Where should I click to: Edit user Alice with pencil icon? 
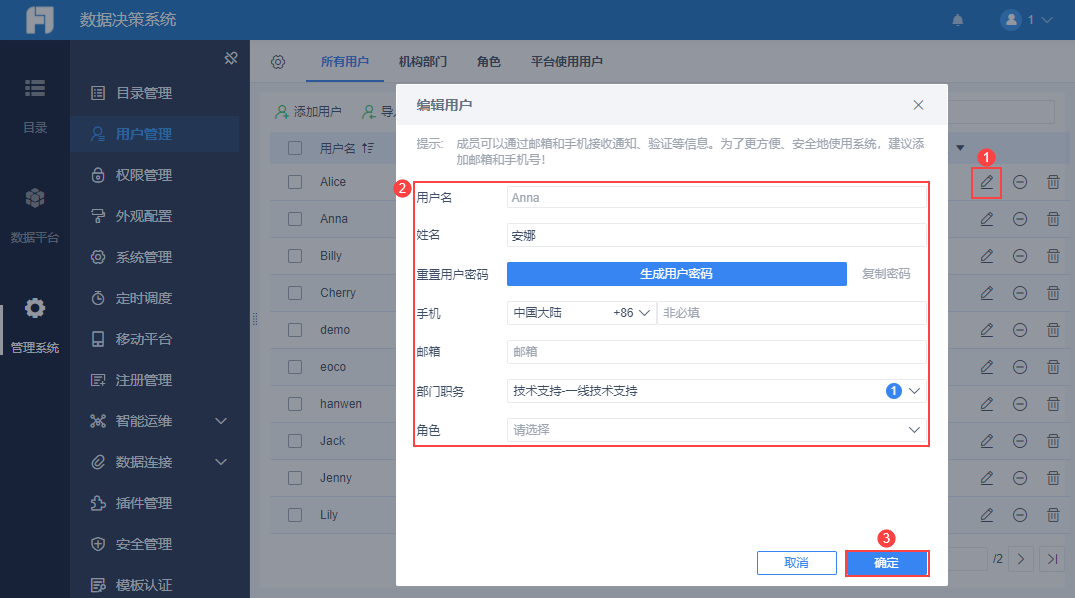coord(987,182)
